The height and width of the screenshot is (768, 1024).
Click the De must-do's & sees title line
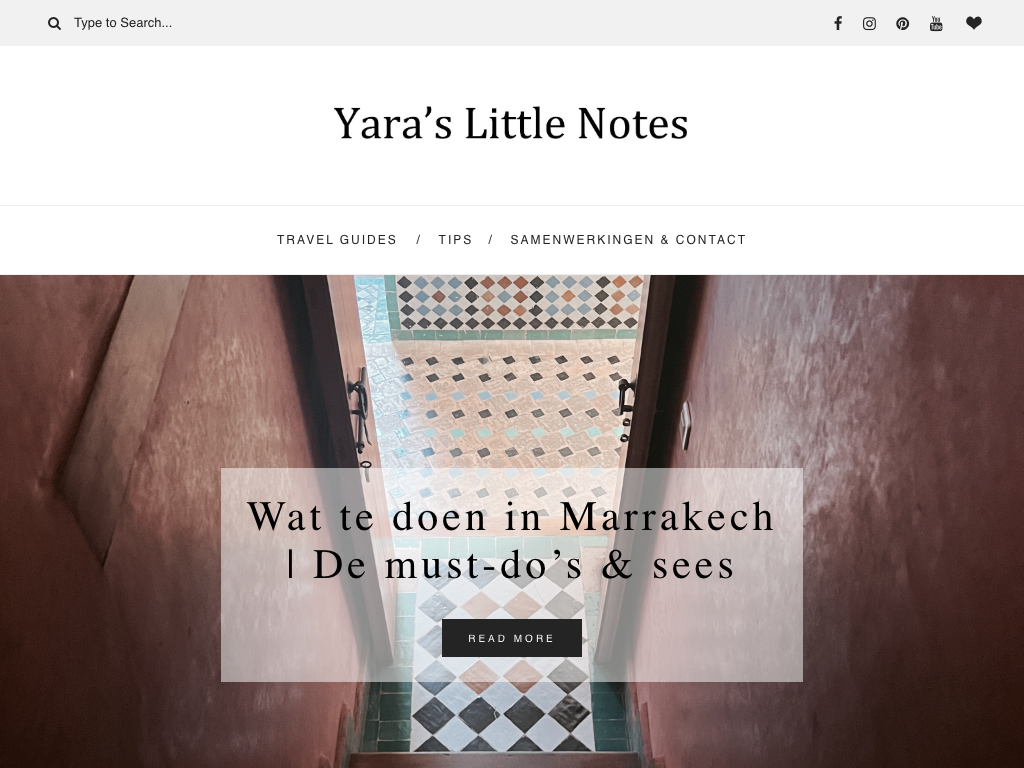[x=511, y=565]
